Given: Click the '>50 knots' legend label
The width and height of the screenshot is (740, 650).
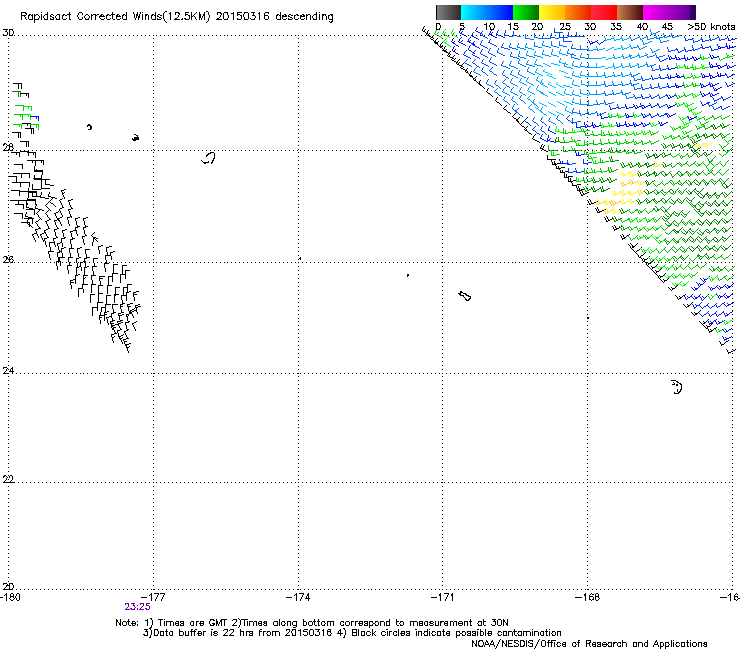Looking at the screenshot, I should (x=711, y=27).
